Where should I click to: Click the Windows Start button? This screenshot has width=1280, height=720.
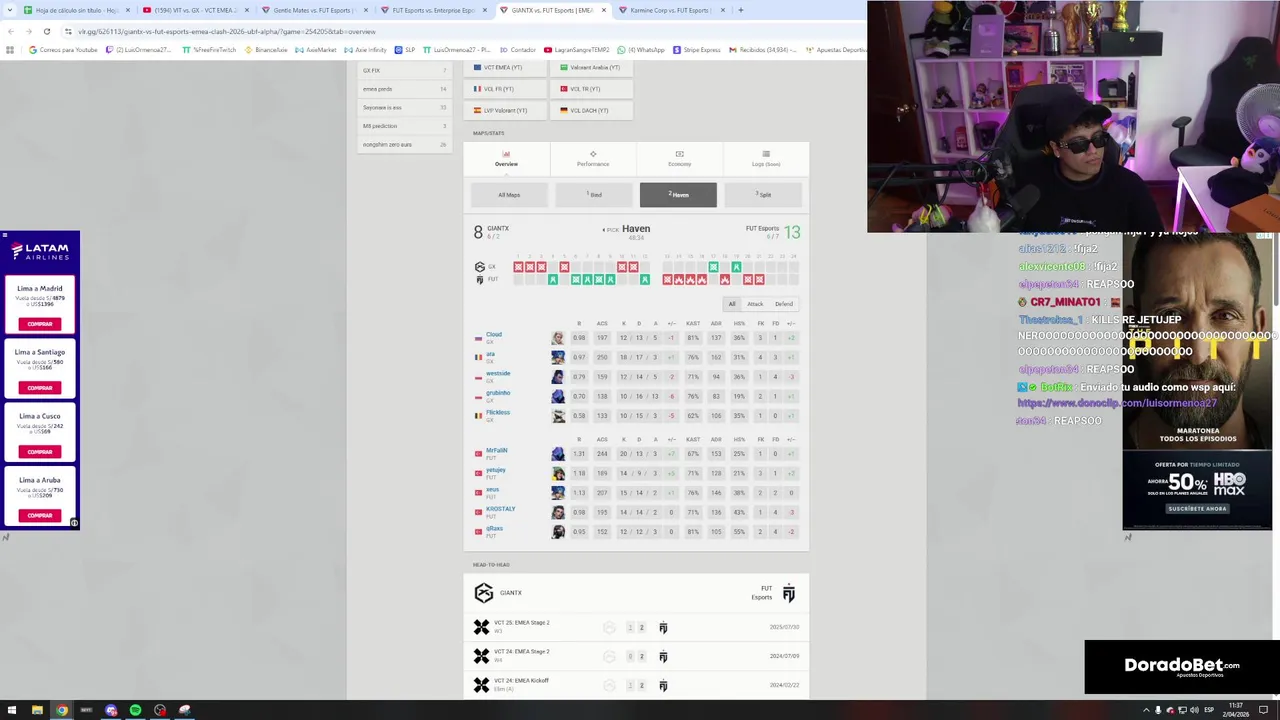(x=12, y=710)
